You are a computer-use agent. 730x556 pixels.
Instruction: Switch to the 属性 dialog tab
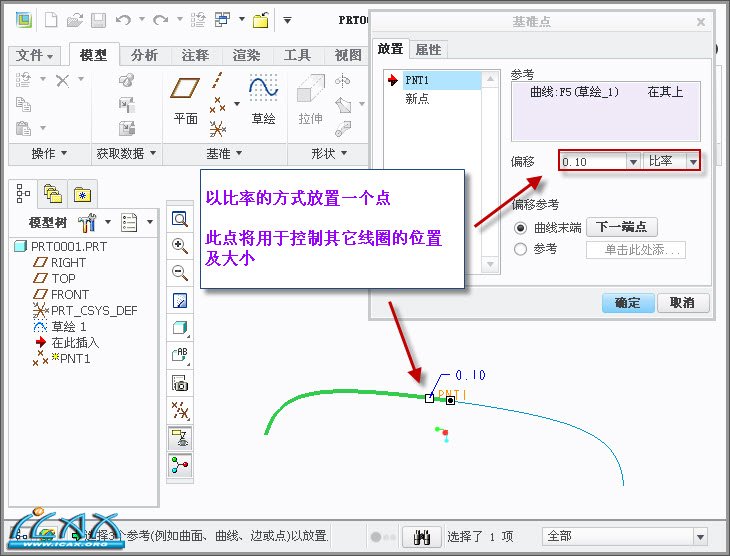coord(428,49)
